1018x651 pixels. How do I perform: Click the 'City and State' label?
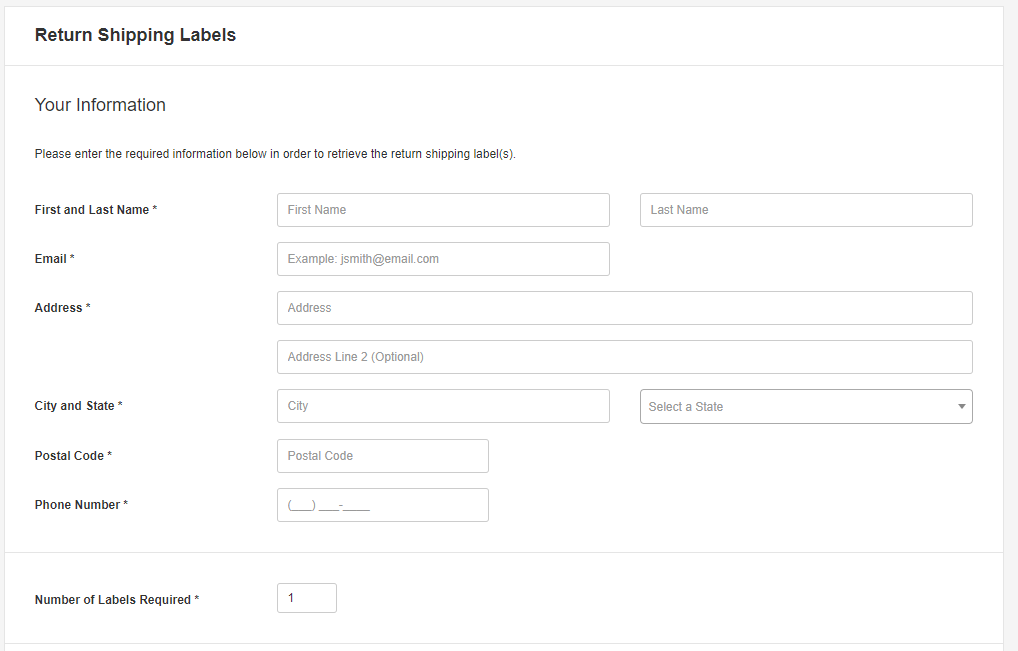point(75,406)
